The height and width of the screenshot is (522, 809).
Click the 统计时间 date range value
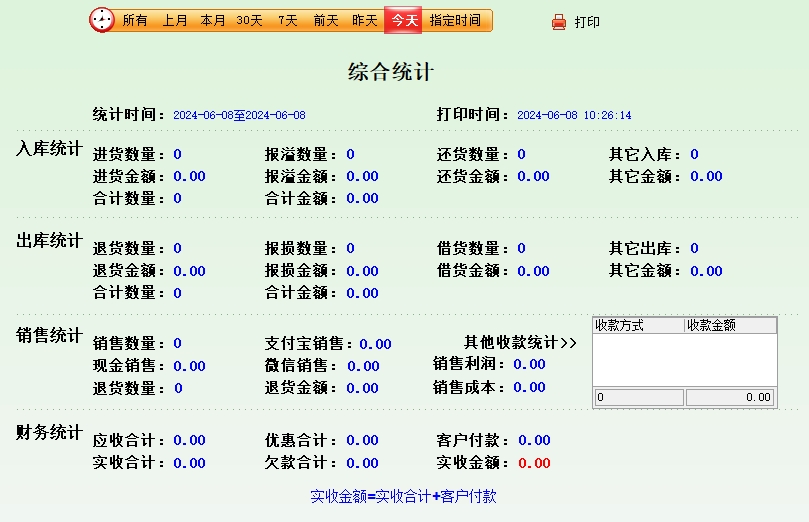(x=239, y=116)
